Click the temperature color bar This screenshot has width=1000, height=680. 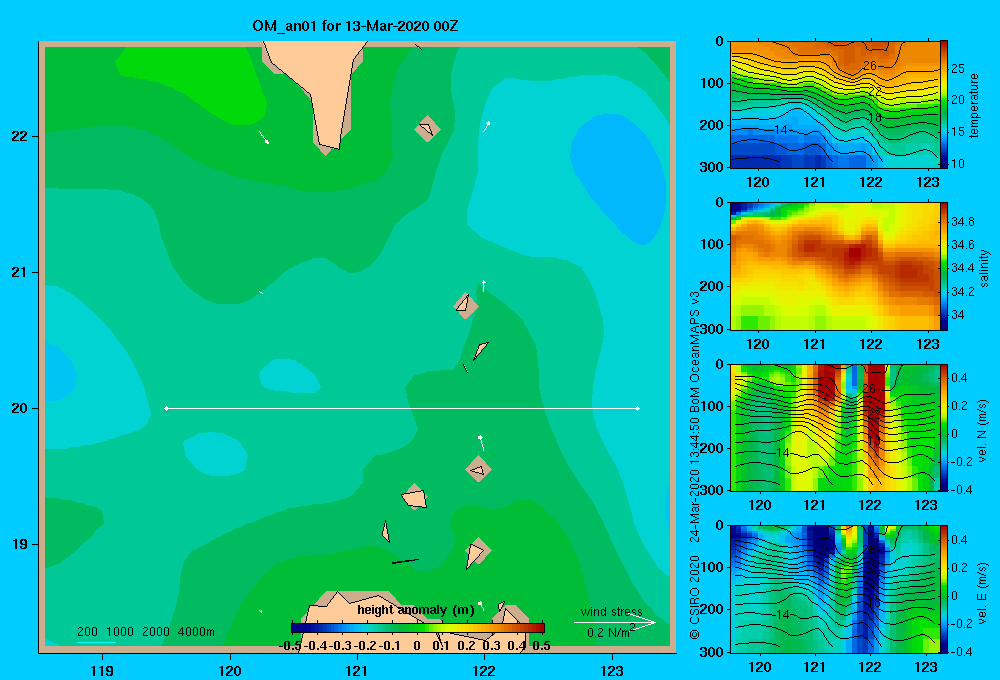click(944, 105)
